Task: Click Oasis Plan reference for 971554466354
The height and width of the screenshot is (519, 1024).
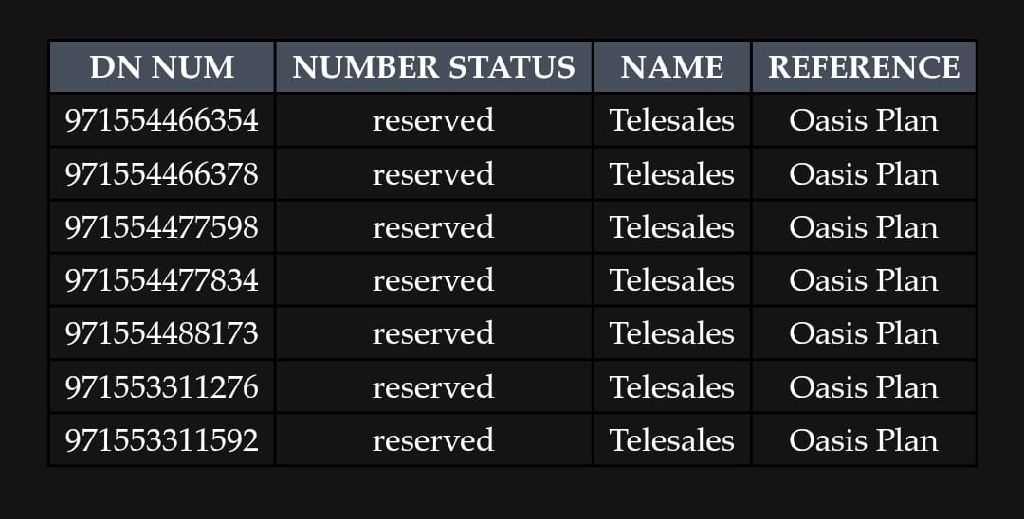Action: point(864,120)
